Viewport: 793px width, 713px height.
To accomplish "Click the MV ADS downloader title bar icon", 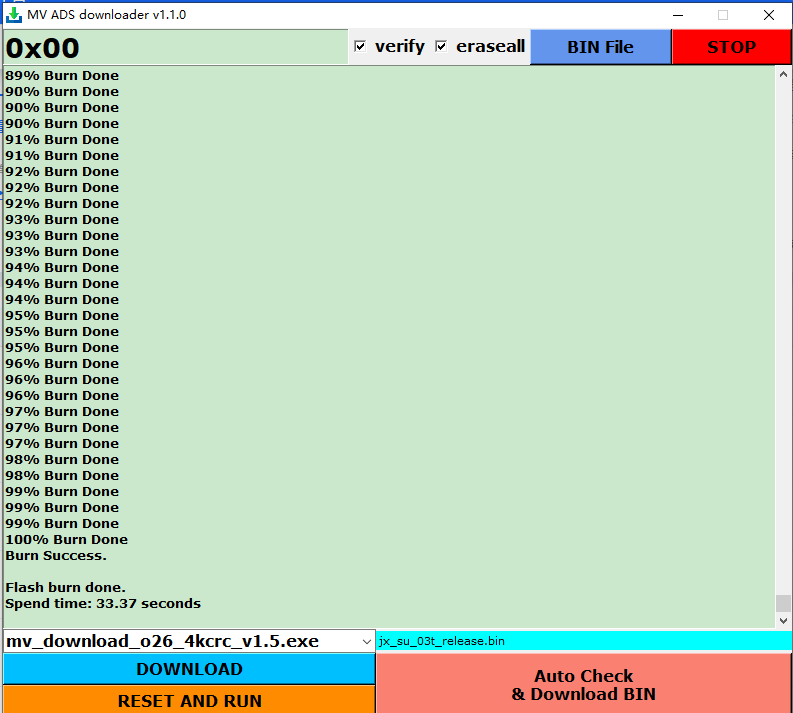I will click(x=14, y=15).
